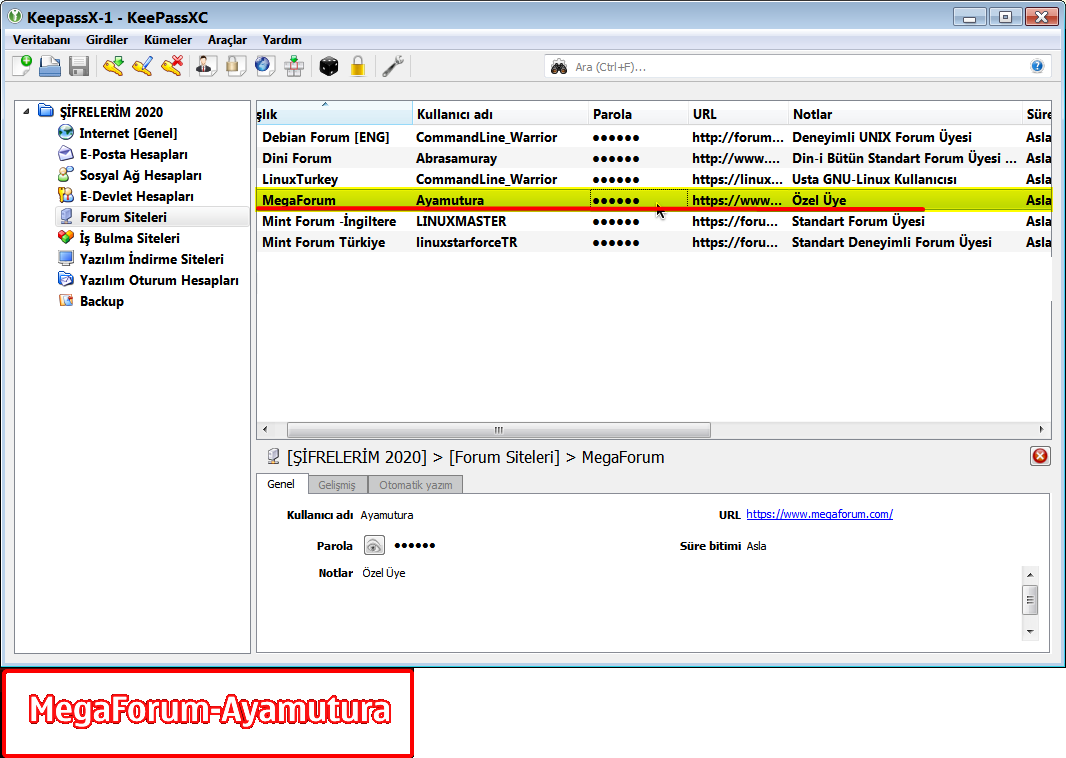Copy username to clipboard icon

pyautogui.click(x=207, y=66)
